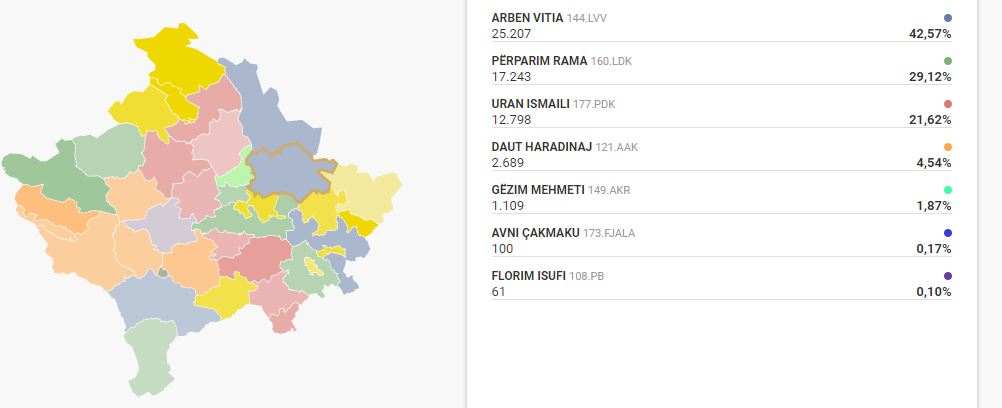This screenshot has width=1002, height=408.
Task: Click the dark blue dot beside Avni Çakmaku
Action: click(947, 233)
